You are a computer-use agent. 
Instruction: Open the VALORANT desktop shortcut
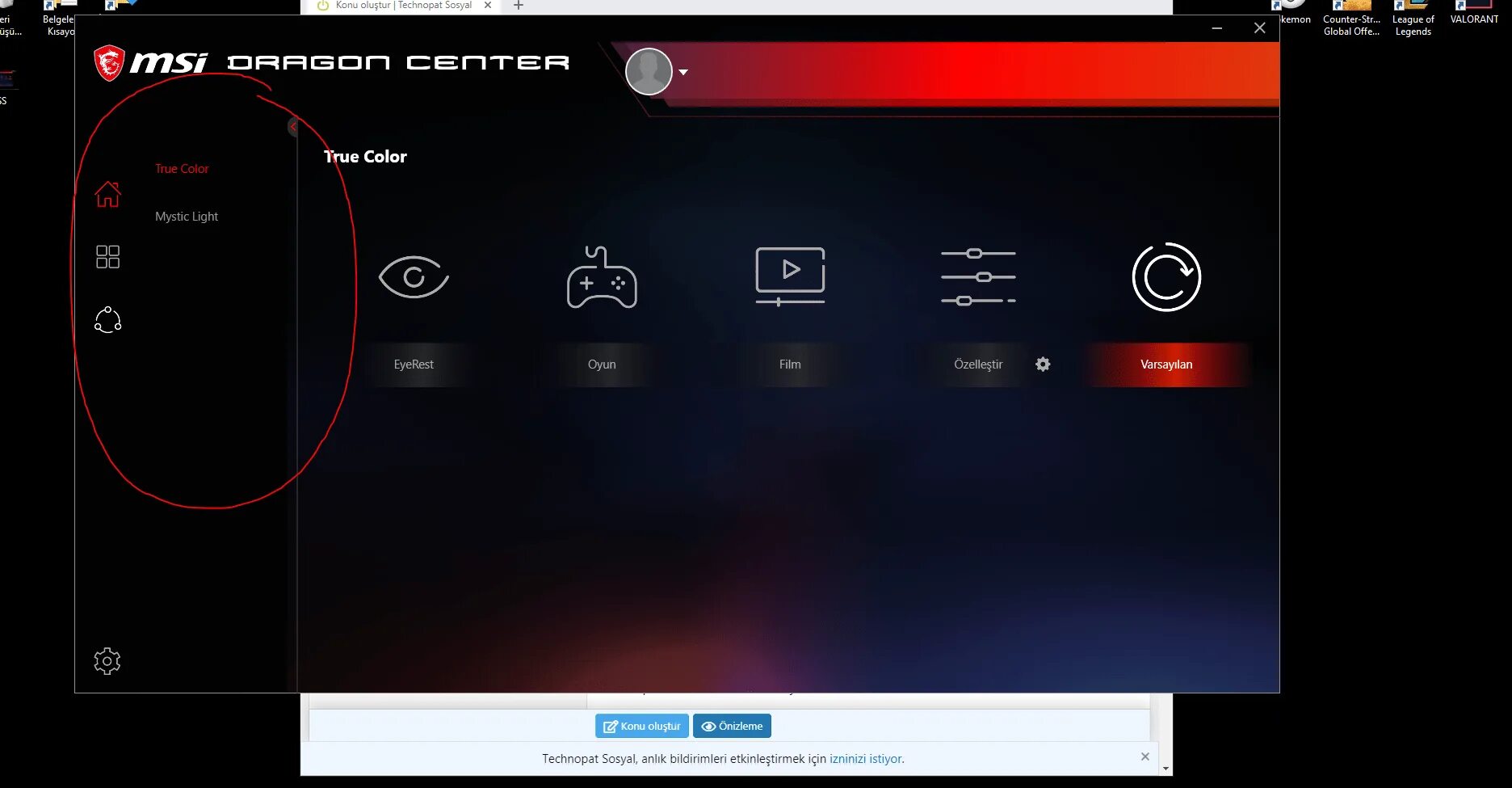tap(1474, 14)
